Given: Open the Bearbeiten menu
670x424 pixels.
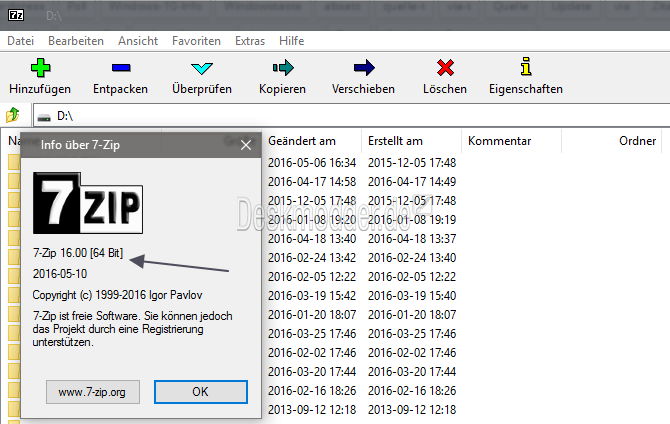Looking at the screenshot, I should pos(76,41).
